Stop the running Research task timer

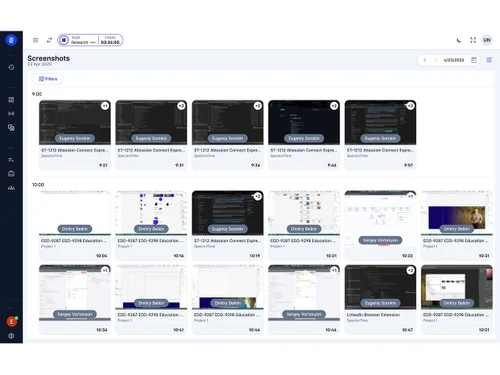click(64, 40)
